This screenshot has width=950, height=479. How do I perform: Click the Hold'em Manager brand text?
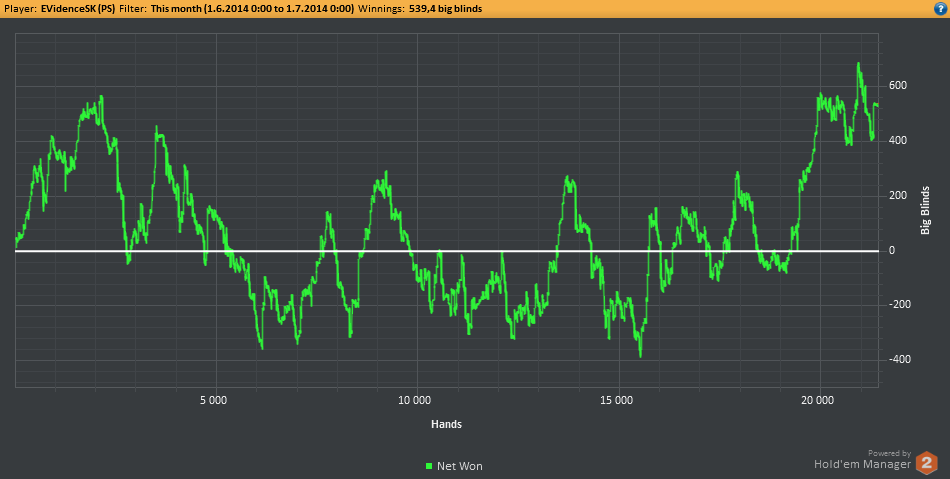[861, 464]
